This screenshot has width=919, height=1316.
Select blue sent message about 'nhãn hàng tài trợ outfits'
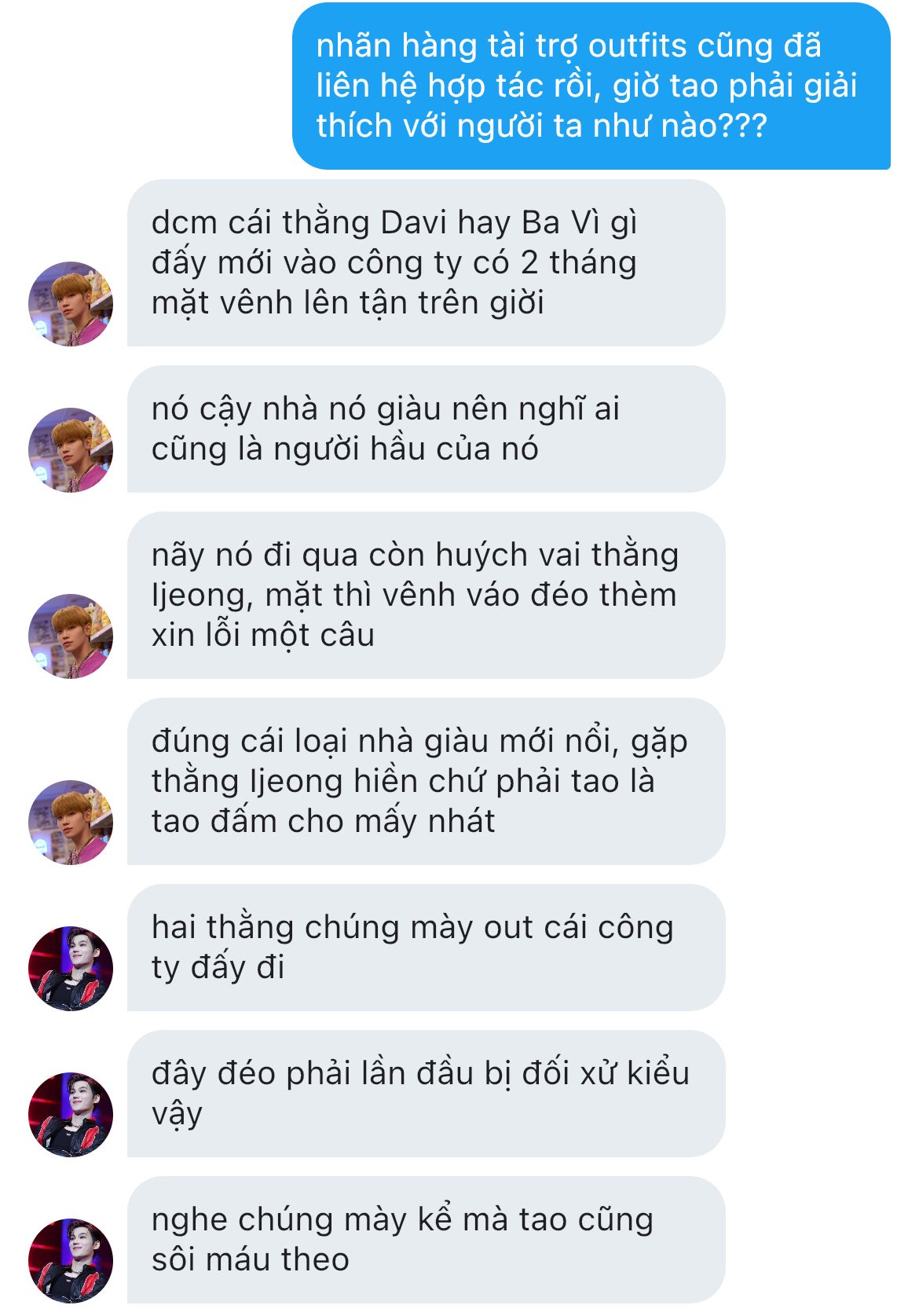coord(591,86)
